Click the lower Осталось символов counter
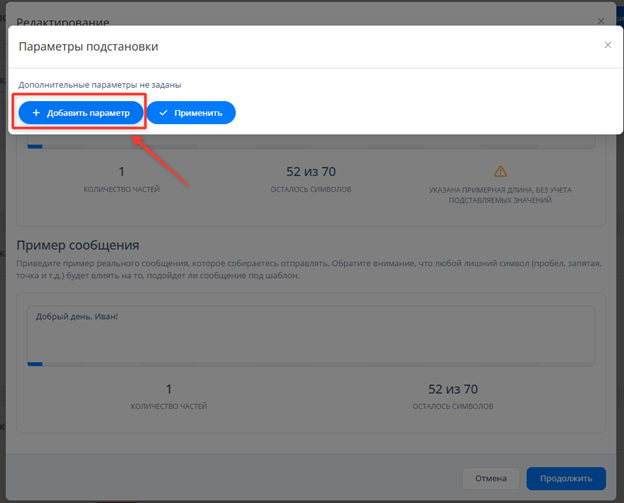Screen dimensions: 624x503 (453, 396)
